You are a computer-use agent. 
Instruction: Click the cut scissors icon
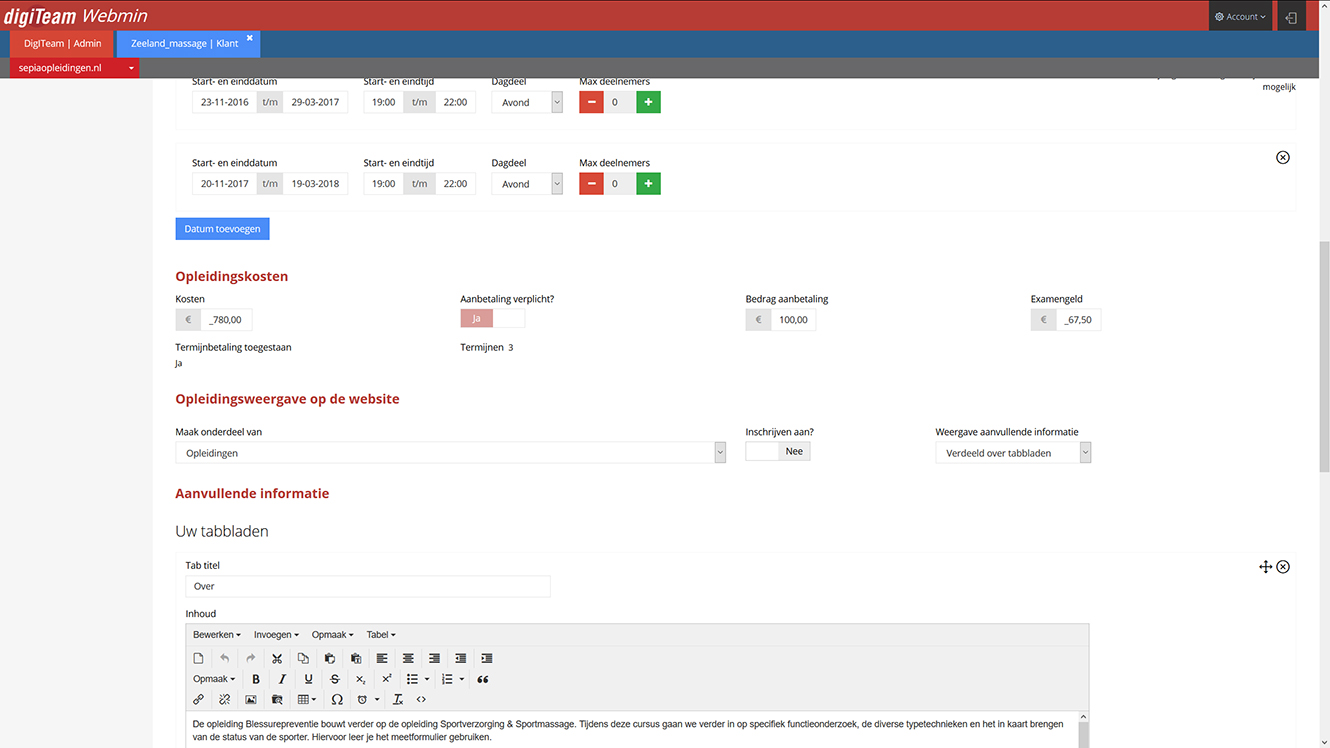tap(277, 658)
